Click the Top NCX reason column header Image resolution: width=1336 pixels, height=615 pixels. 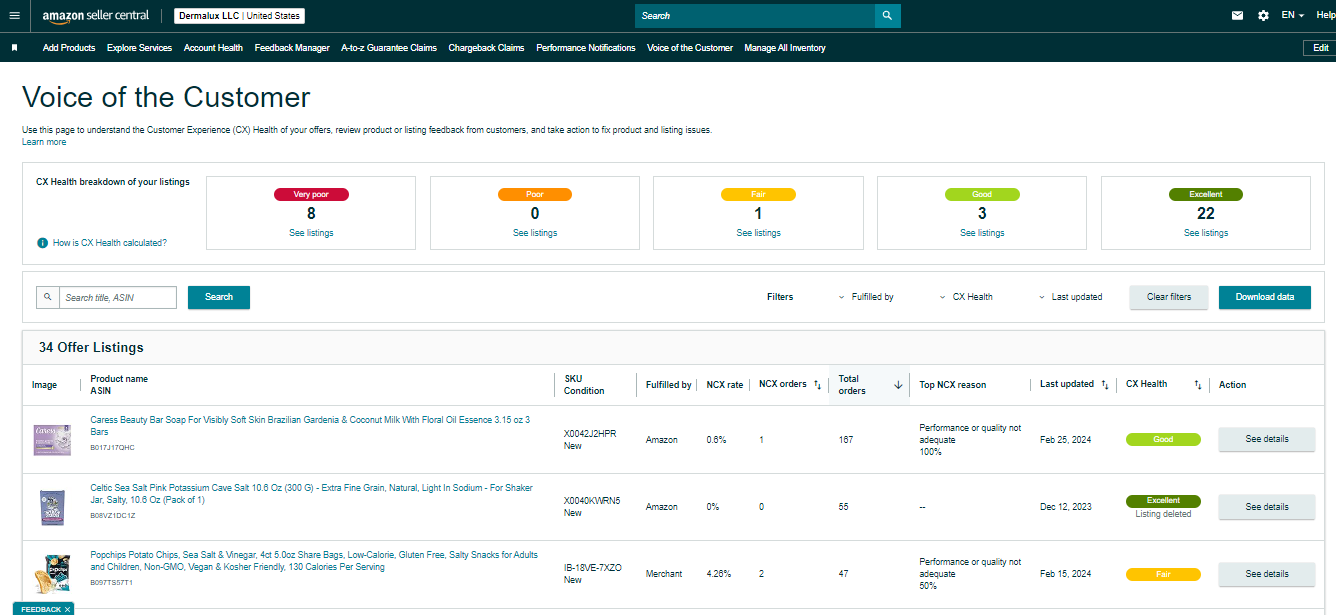(x=952, y=385)
